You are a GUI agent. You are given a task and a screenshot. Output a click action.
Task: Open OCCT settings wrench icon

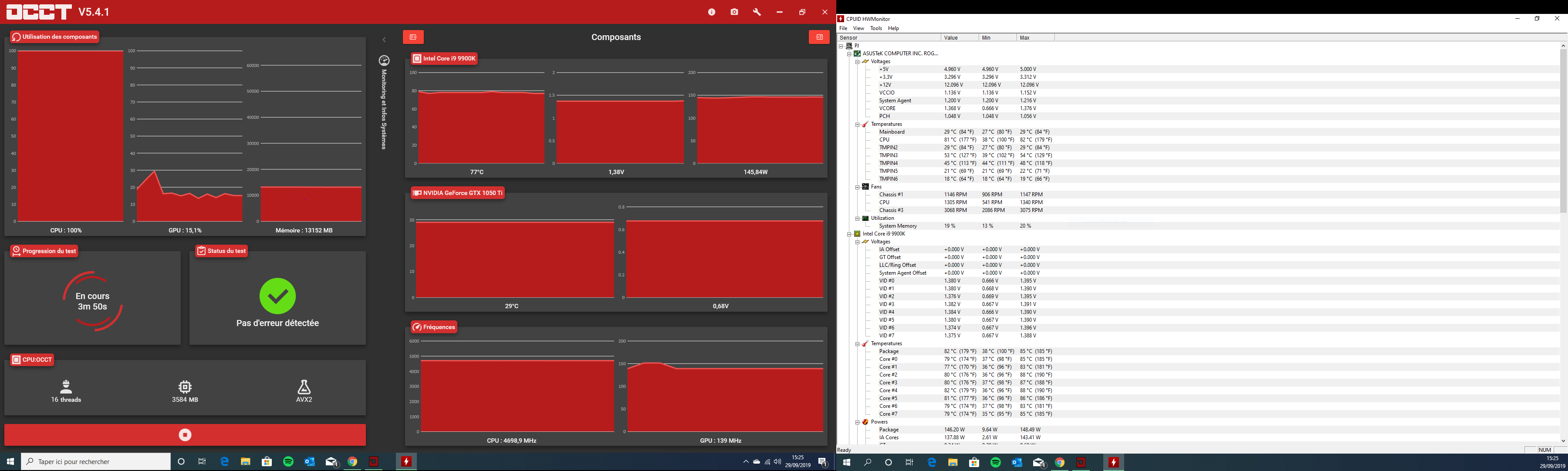pos(757,12)
